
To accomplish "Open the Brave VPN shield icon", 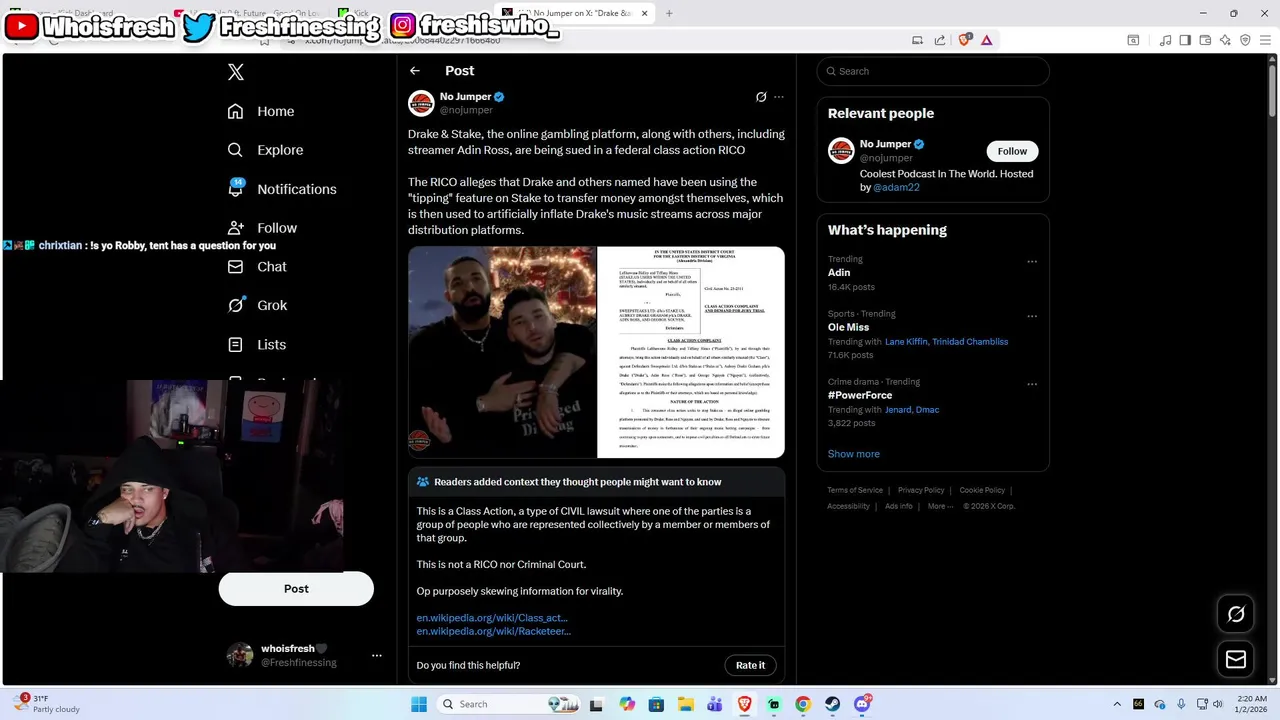I will (x=1245, y=40).
